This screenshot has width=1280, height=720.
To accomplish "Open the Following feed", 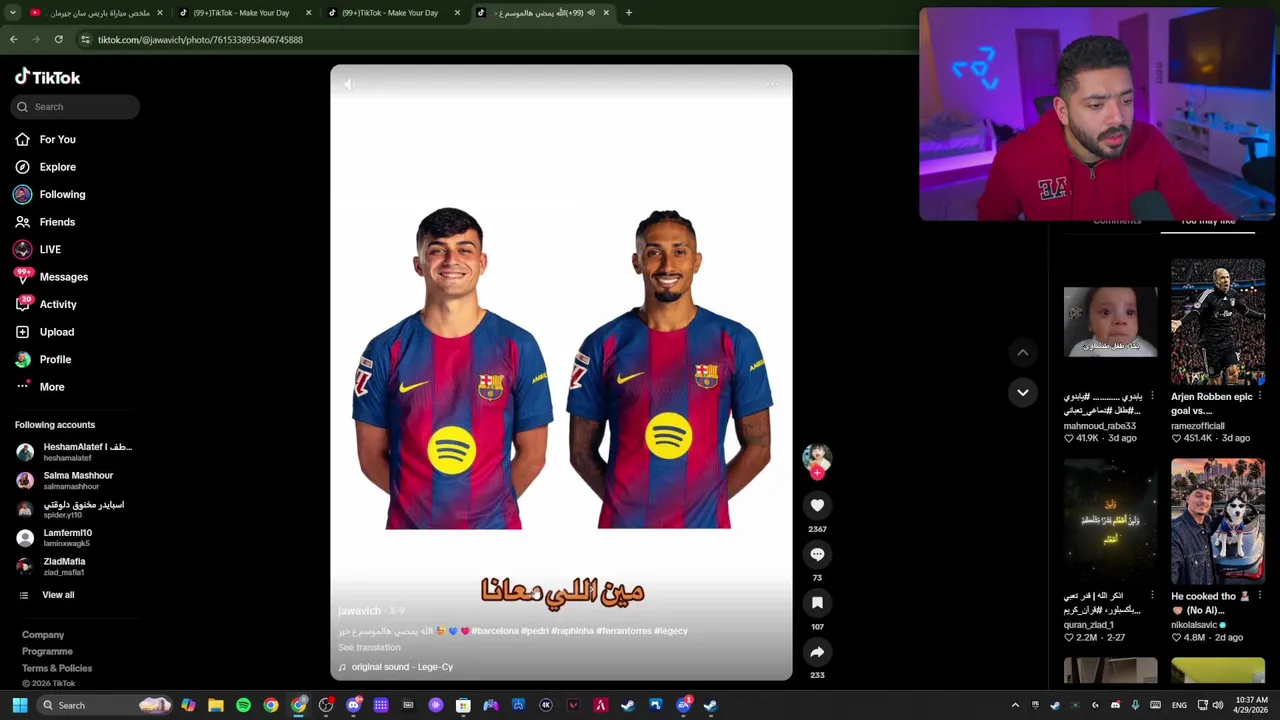I will 50,194.
